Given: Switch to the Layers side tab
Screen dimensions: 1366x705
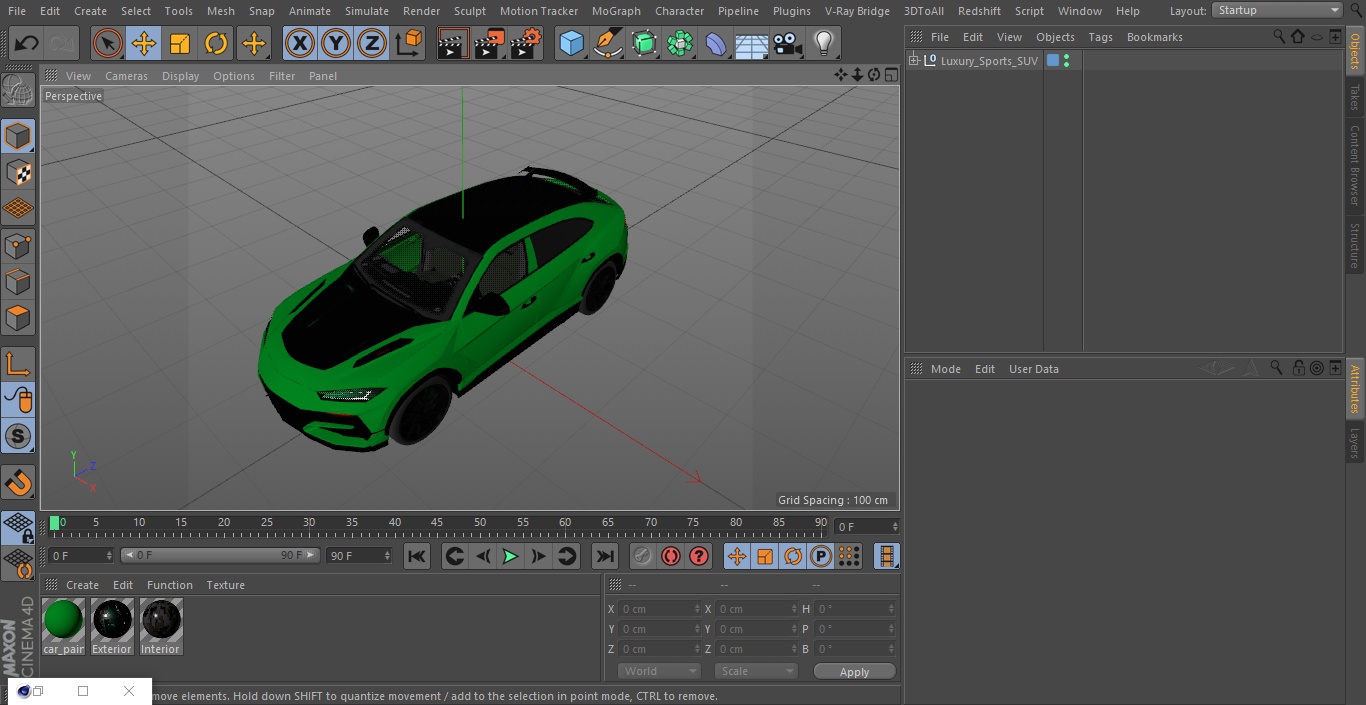Looking at the screenshot, I should tap(1355, 442).
